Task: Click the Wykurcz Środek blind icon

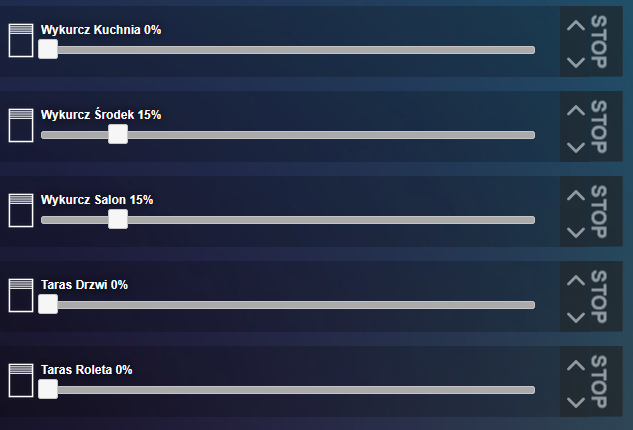Action: 21,126
